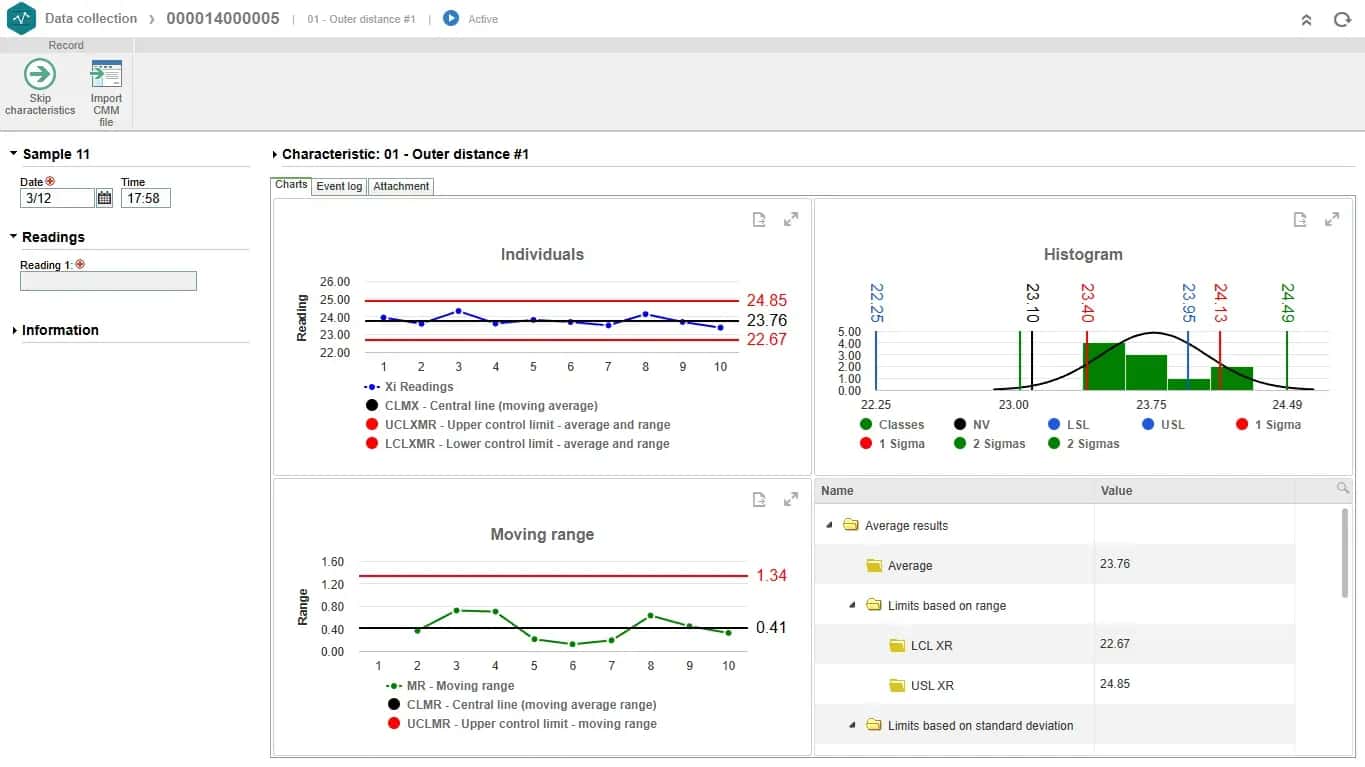Click the refresh icon in top right

1342,19
